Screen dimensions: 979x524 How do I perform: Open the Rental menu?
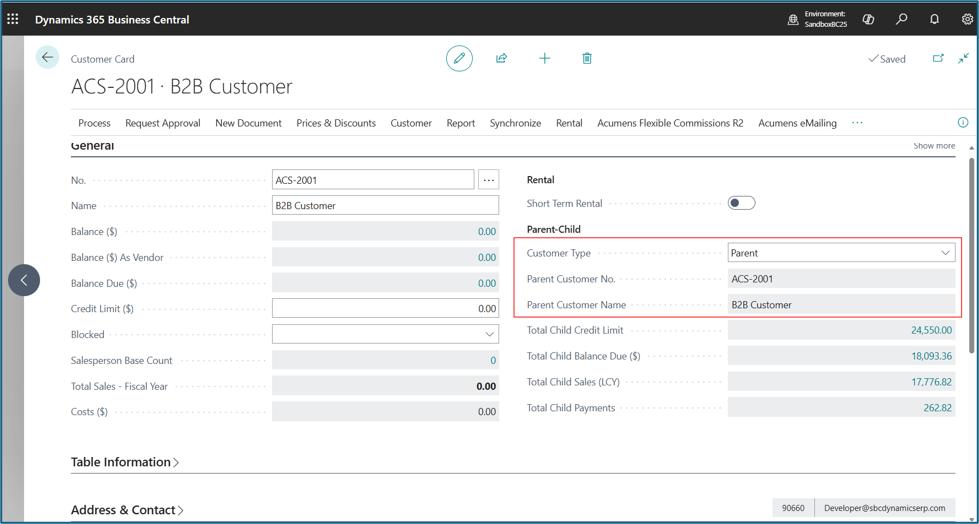[569, 123]
